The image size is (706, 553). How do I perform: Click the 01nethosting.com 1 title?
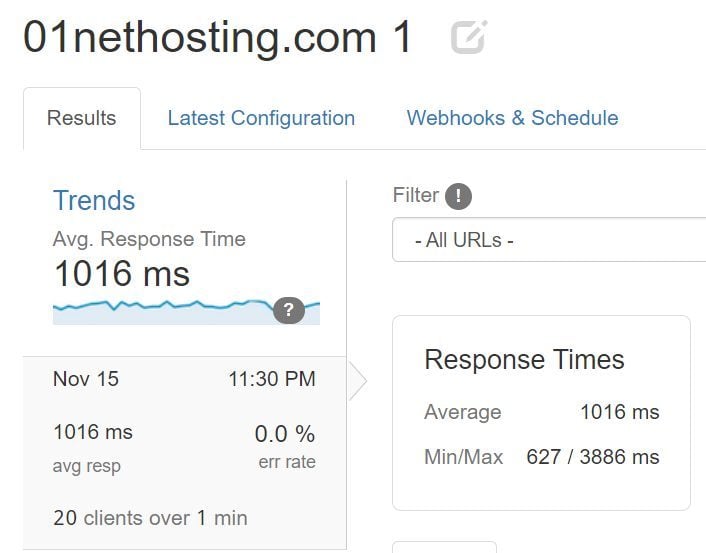217,38
